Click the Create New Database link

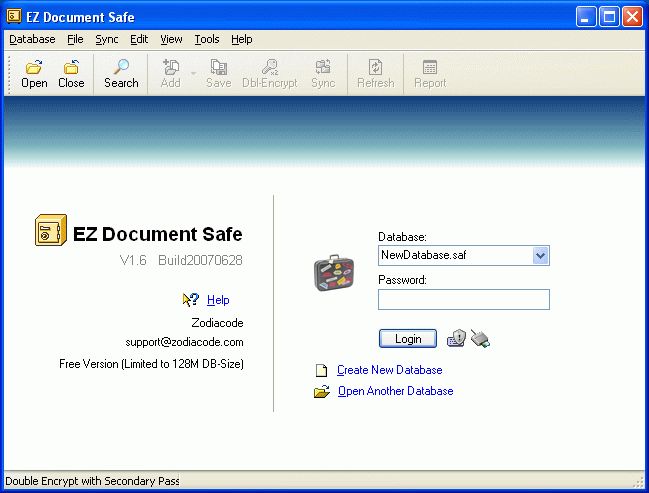[x=389, y=370]
